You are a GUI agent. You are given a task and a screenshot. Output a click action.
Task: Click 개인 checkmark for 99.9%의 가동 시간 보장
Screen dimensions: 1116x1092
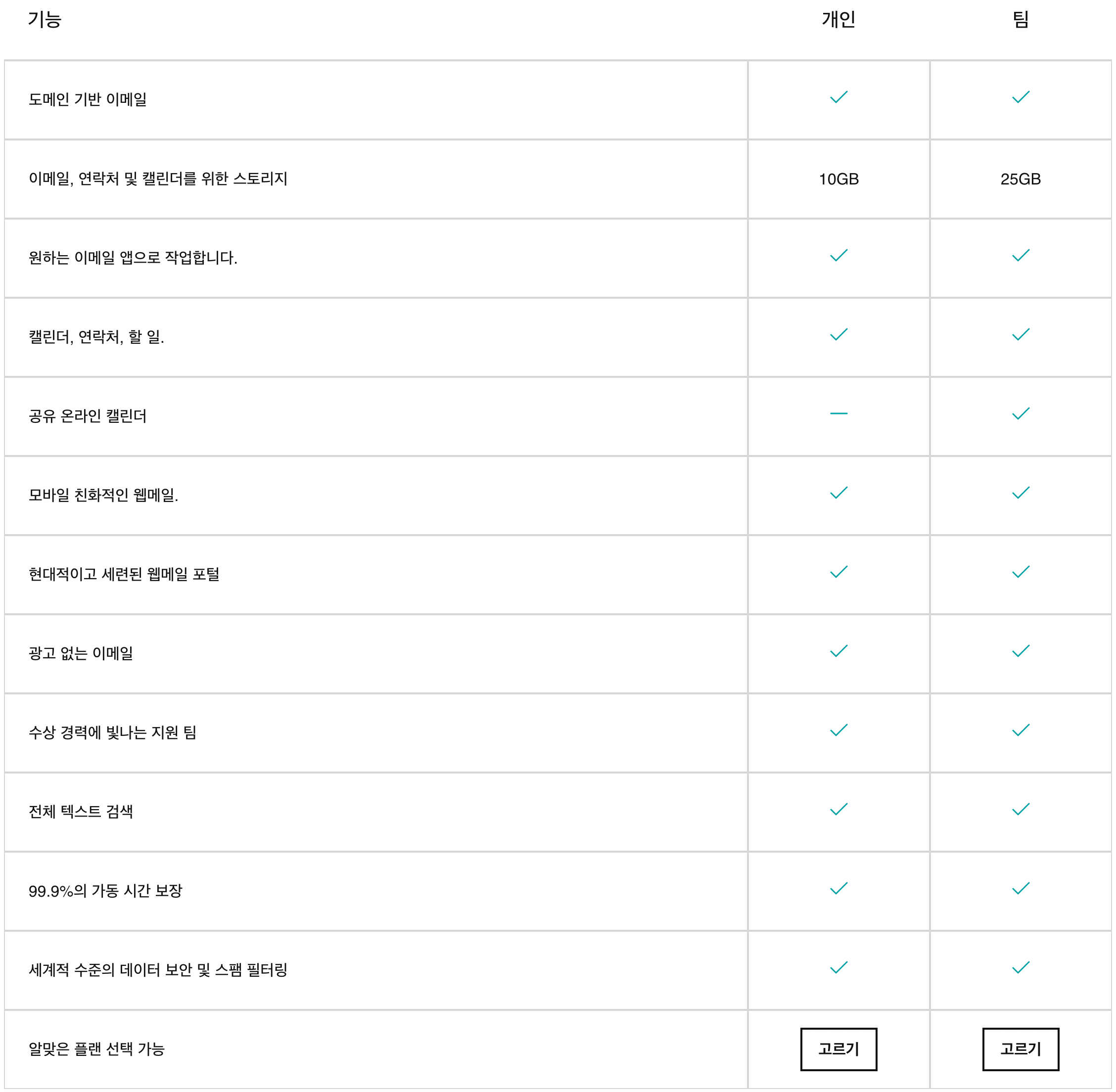[x=838, y=888]
